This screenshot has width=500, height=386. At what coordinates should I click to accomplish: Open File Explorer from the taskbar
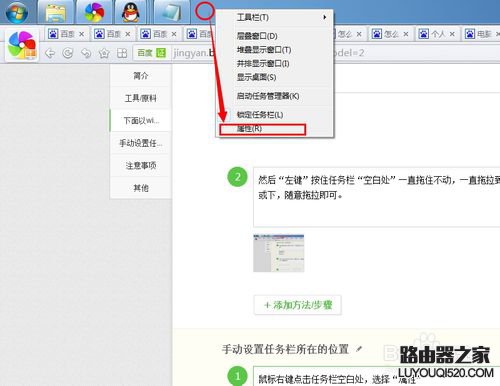click(x=56, y=12)
